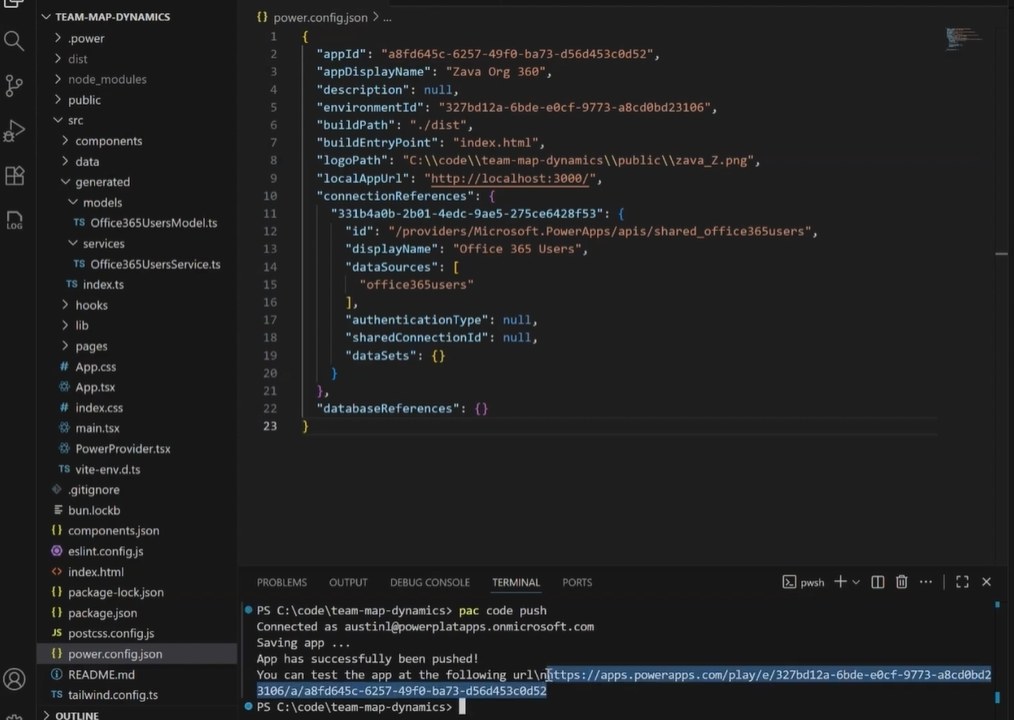Switch to the PROBLEMS tab
This screenshot has height=720, width=1014.
(282, 582)
